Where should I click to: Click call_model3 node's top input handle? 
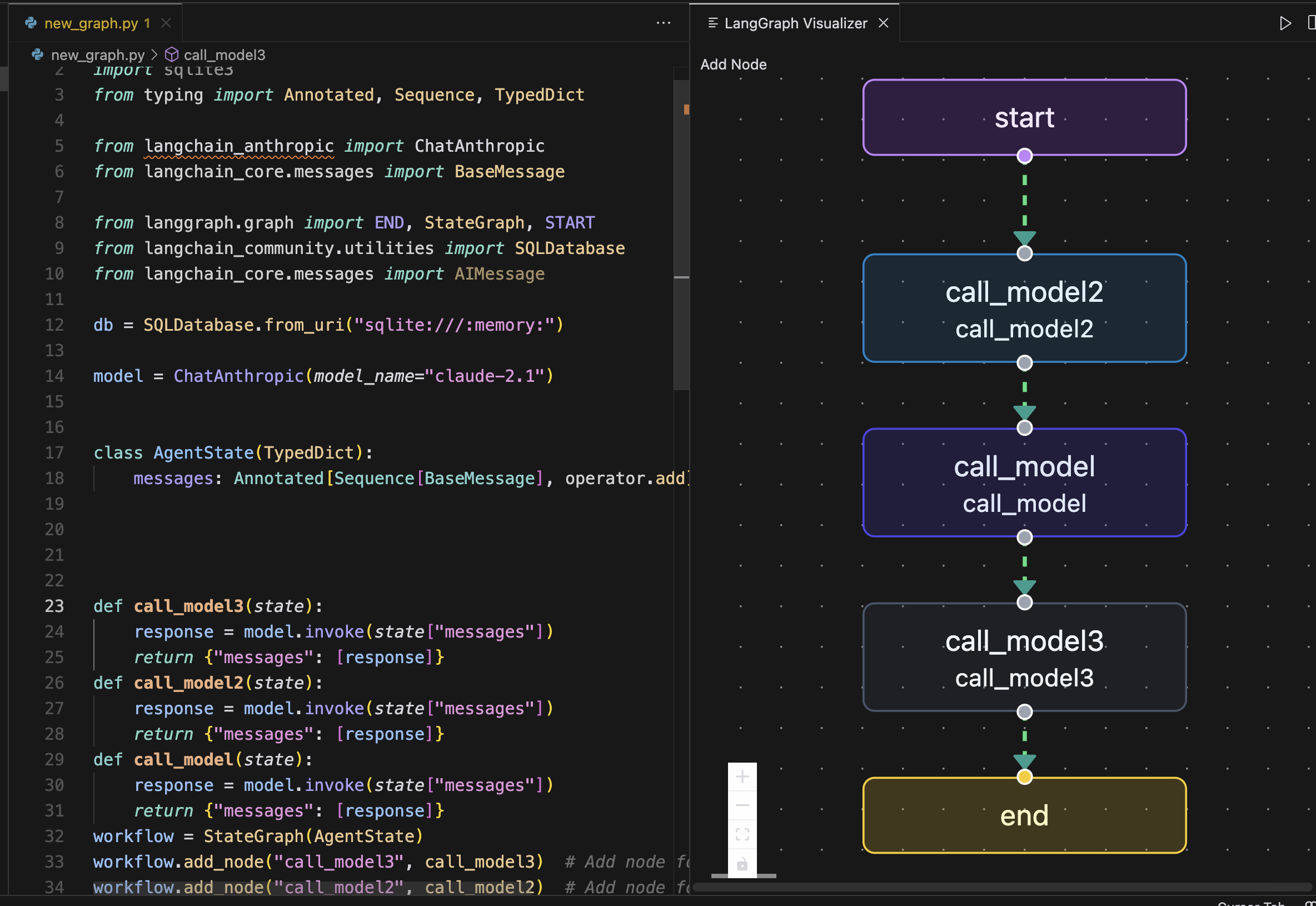tap(1024, 603)
